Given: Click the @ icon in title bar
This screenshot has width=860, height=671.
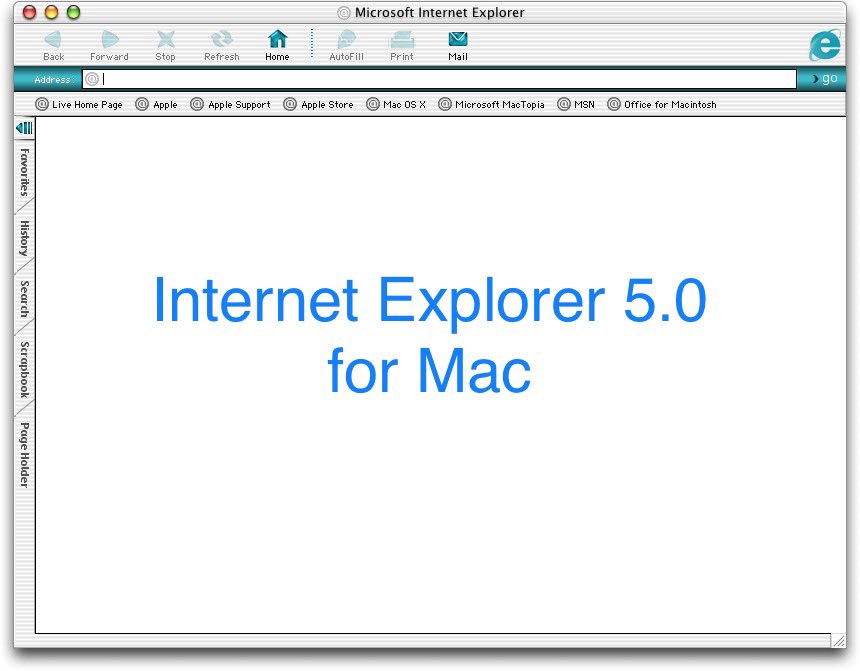Looking at the screenshot, I should pos(343,13).
